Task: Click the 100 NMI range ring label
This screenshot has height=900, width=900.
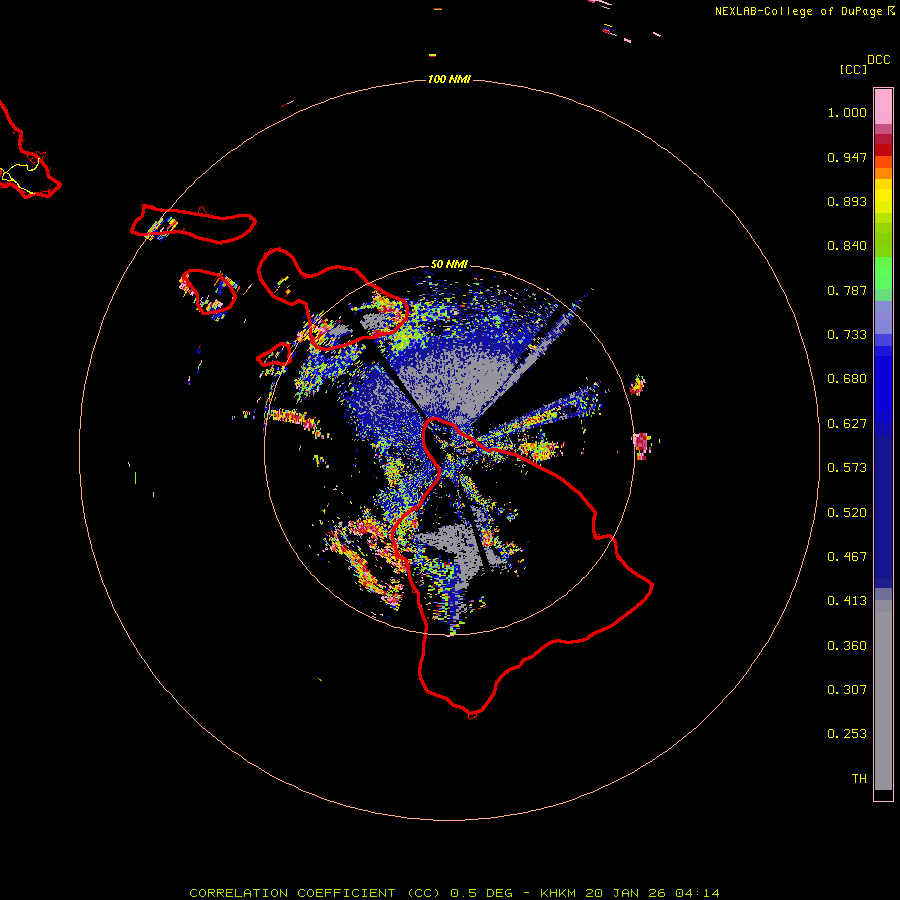Action: [x=449, y=79]
